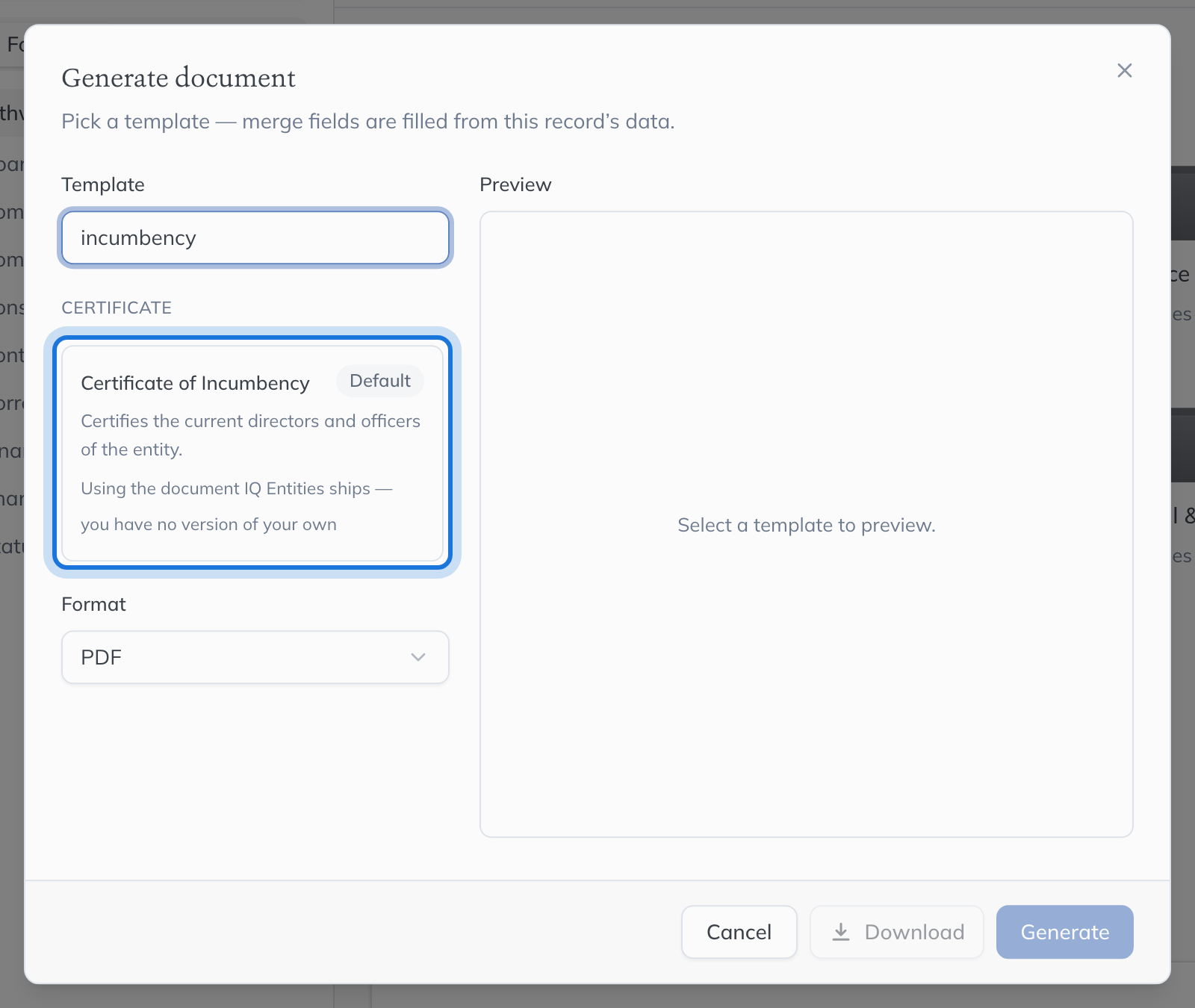Click the 'Select a template to preview.' text
Screen dimensions: 1195x1008
(x=807, y=525)
